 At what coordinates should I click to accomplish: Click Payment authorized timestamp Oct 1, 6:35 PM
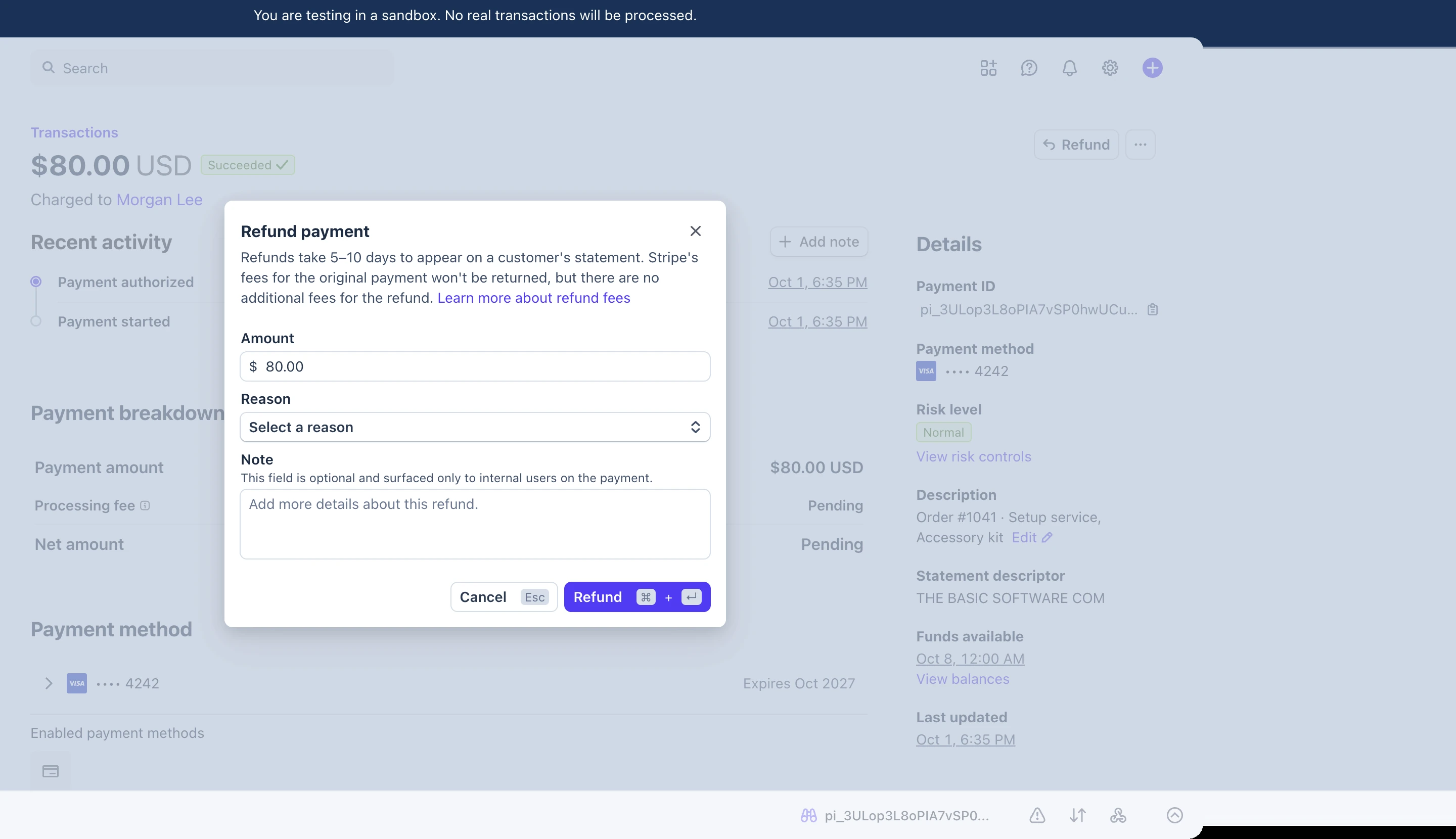(x=817, y=283)
